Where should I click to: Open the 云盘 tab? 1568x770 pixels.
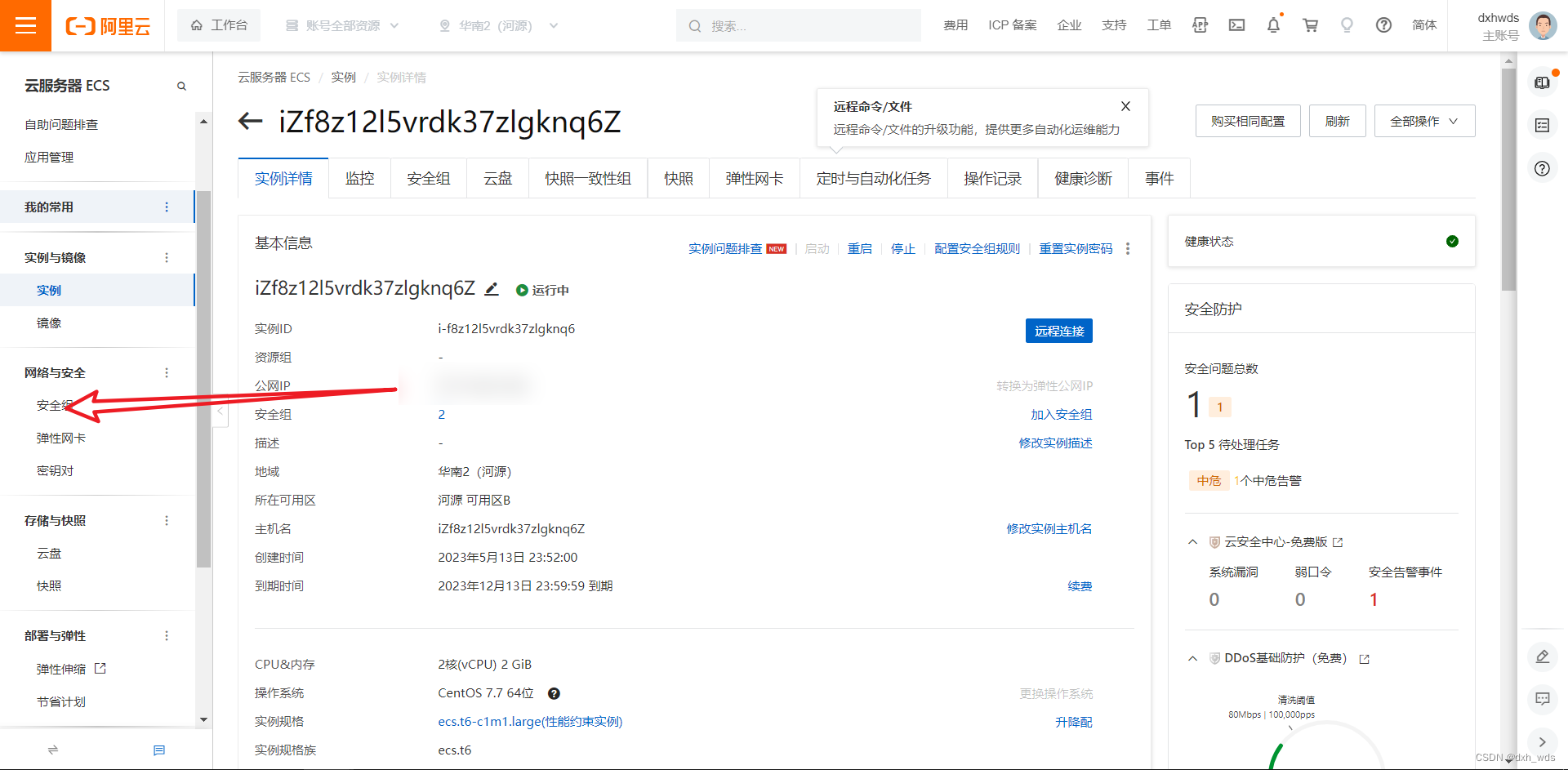pyautogui.click(x=497, y=178)
